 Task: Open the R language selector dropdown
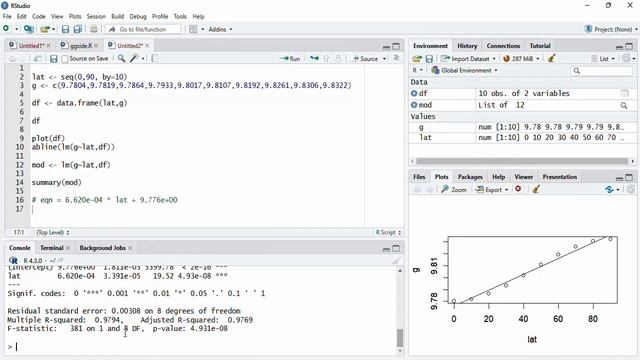pos(417,70)
